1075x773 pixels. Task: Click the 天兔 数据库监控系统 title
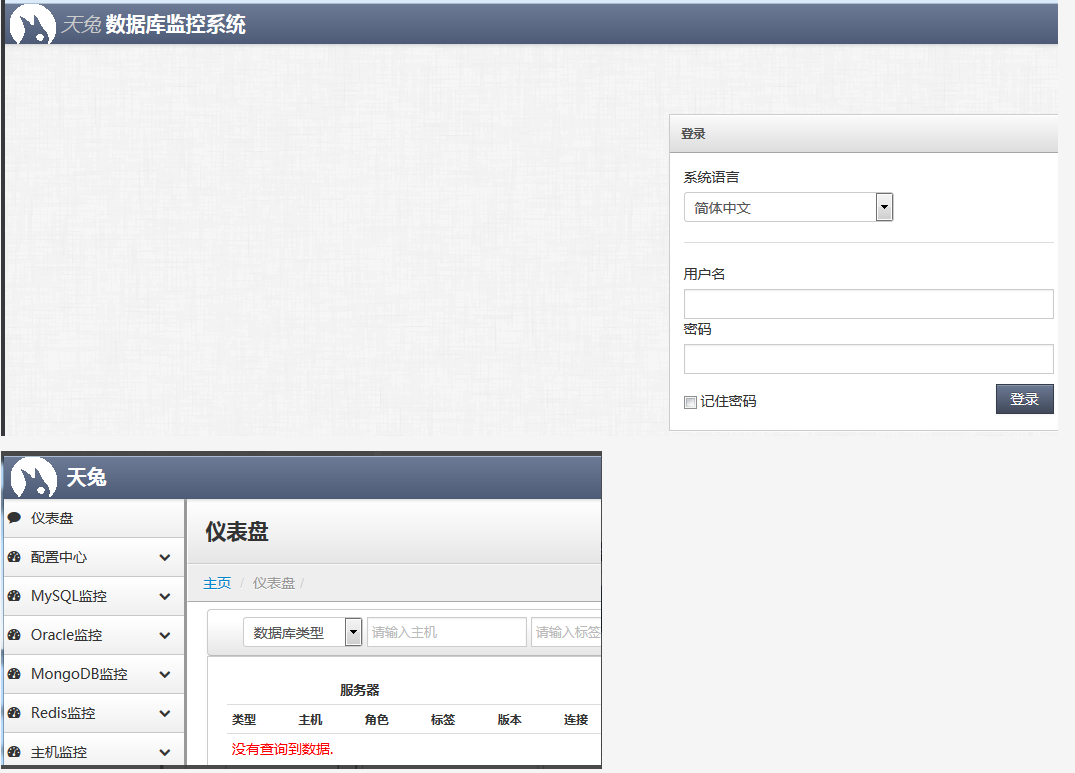[x=154, y=25]
